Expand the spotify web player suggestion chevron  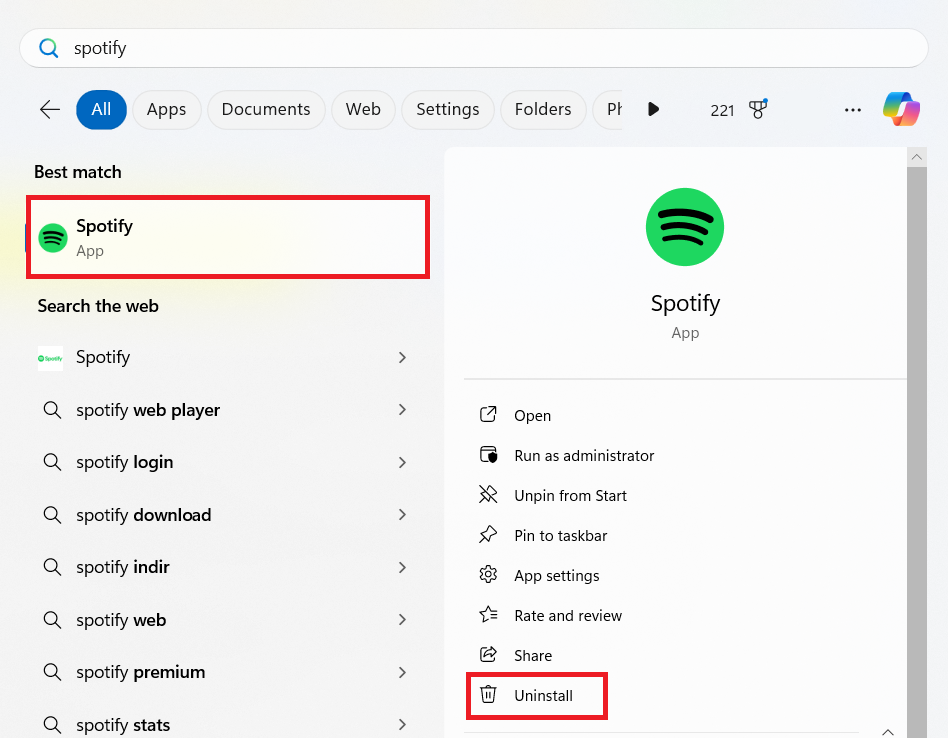click(x=402, y=410)
